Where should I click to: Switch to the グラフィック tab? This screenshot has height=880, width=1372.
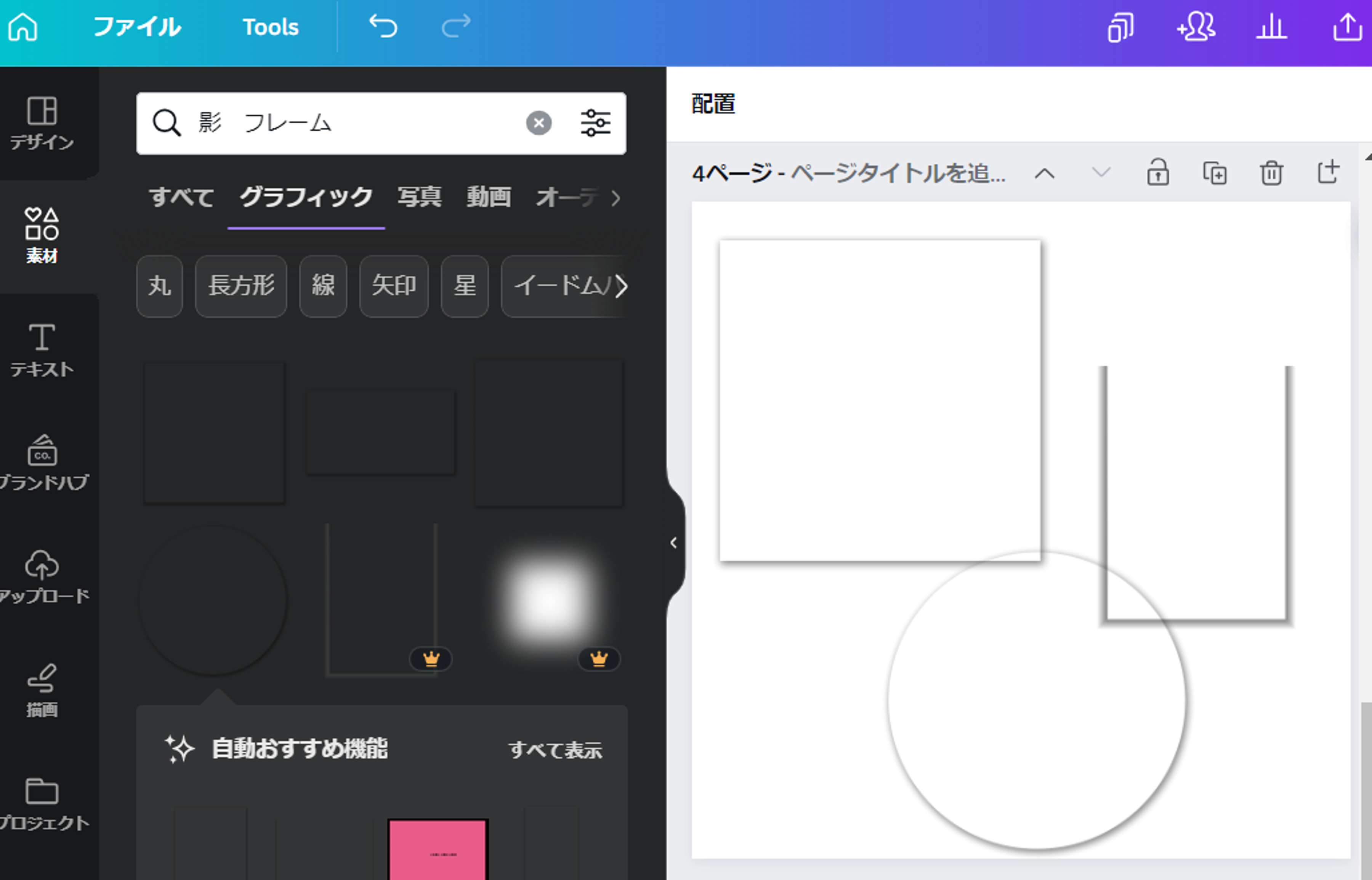pos(306,197)
